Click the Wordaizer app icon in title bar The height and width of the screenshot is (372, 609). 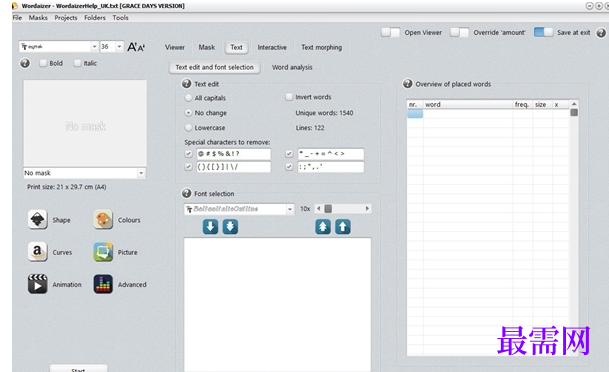click(x=15, y=6)
